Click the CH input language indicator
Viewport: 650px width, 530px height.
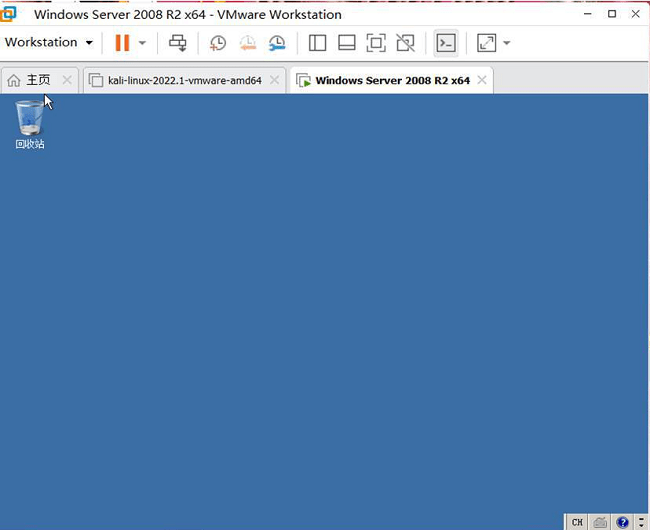(577, 522)
